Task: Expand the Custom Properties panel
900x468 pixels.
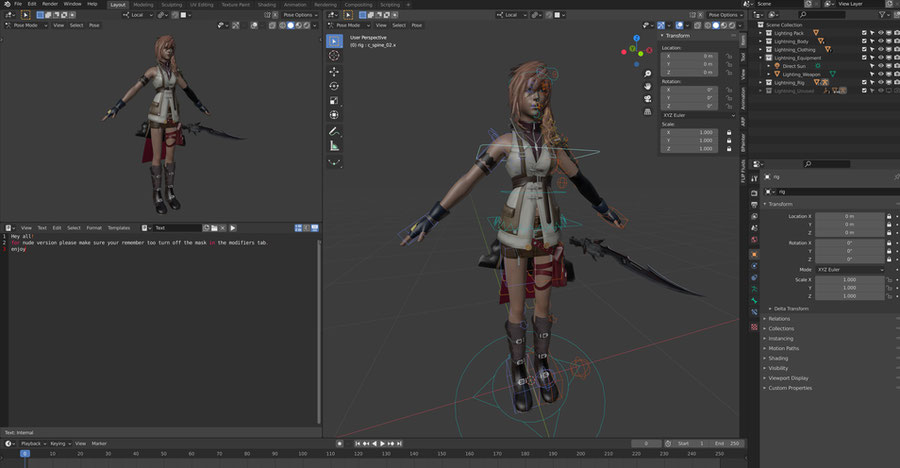Action: 788,388
